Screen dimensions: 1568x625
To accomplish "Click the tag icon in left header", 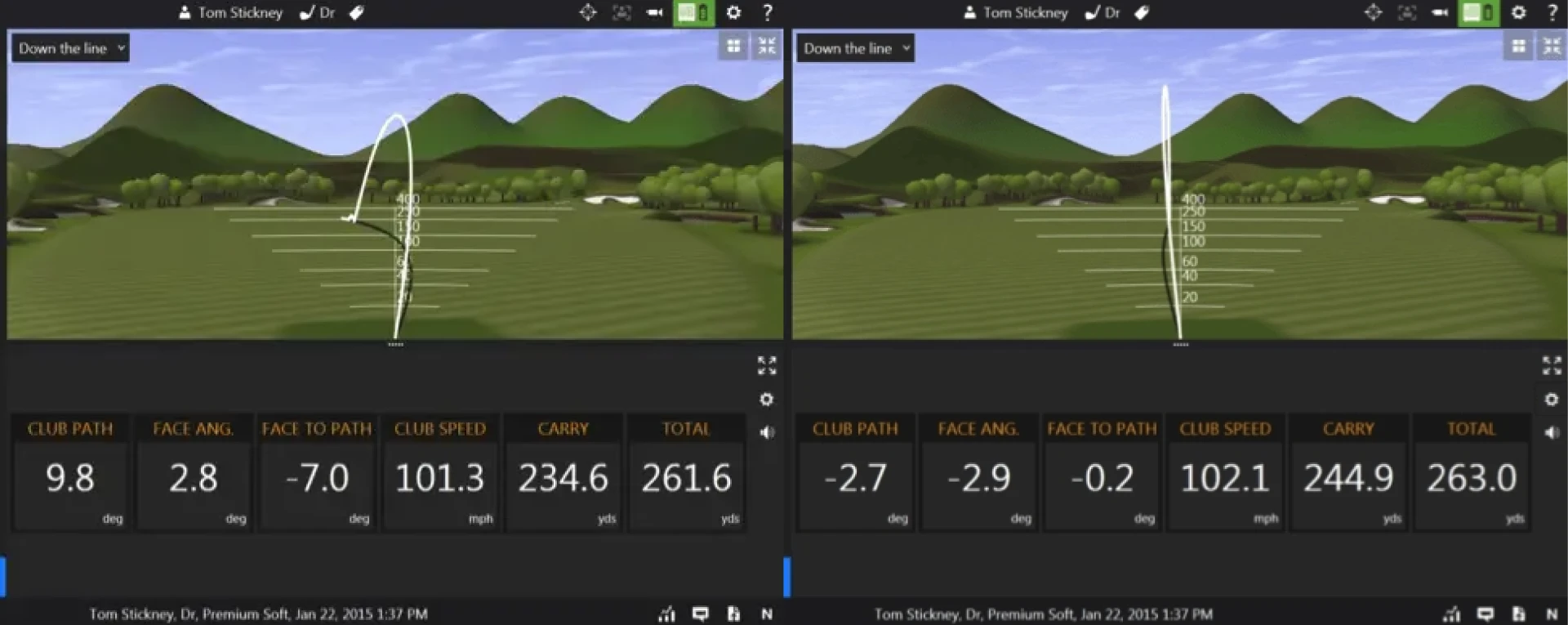I will coord(356,12).
